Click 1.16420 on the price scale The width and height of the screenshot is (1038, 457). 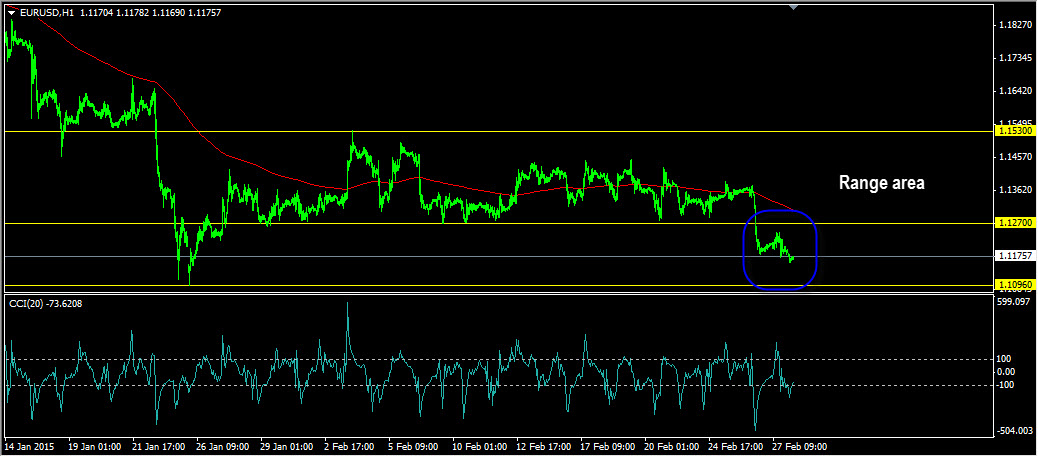1015,91
